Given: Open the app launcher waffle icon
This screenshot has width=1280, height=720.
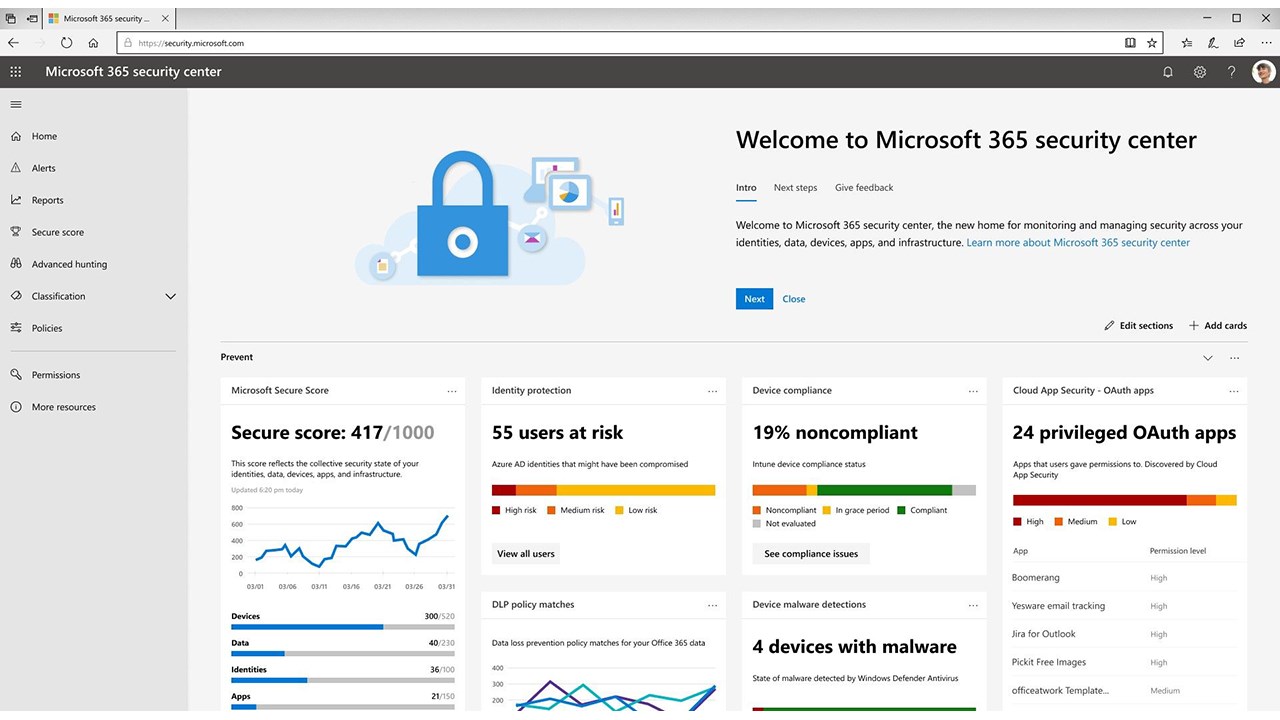Looking at the screenshot, I should (15, 72).
